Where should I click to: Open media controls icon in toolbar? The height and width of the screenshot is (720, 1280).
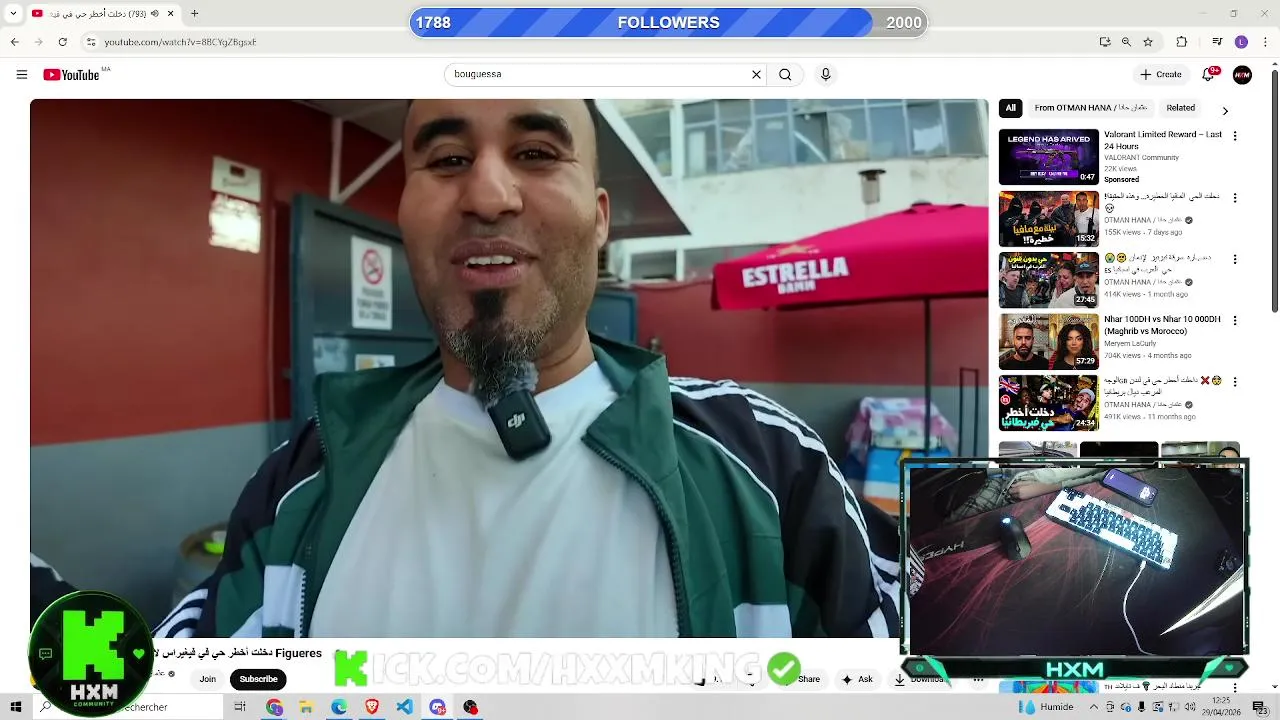[x=1217, y=42]
